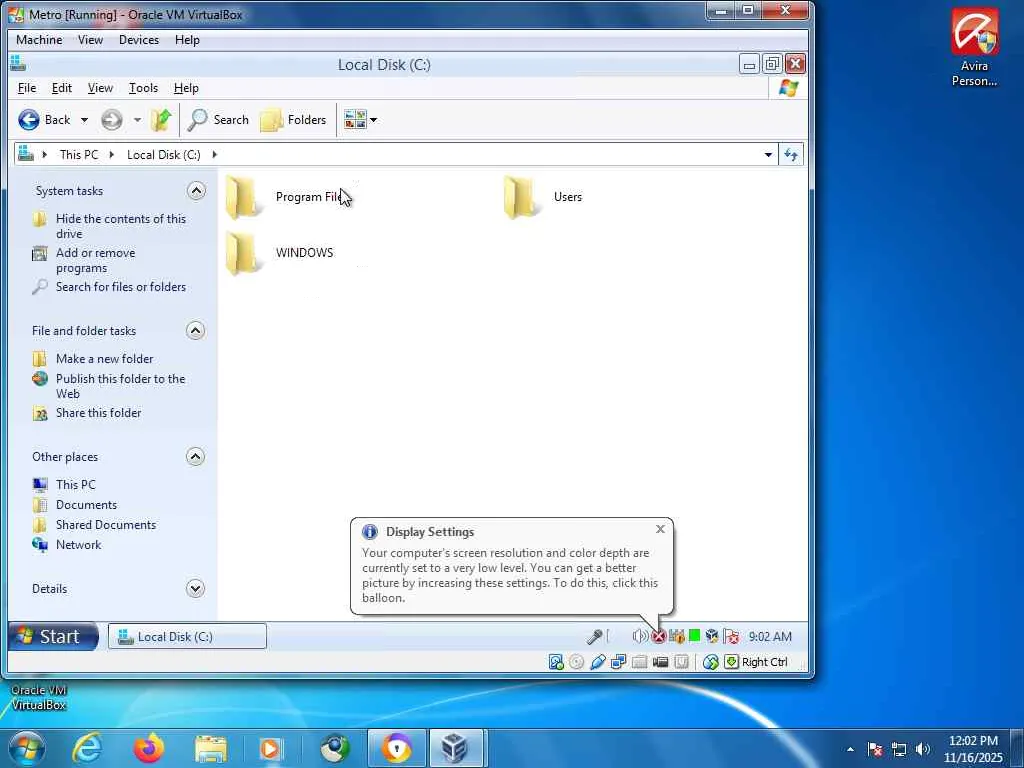Open the Program Files folder
The width and height of the screenshot is (1024, 768).
pyautogui.click(x=284, y=197)
